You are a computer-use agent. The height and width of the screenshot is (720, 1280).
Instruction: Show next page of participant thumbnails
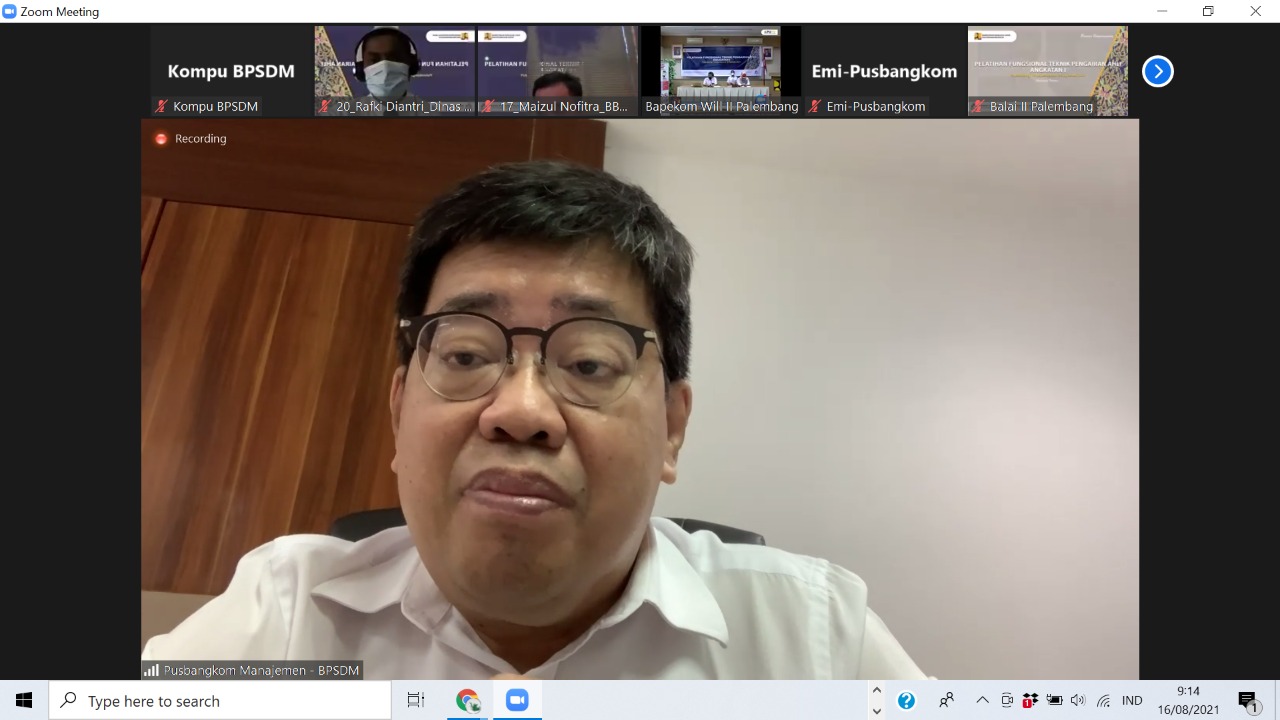[x=1157, y=71]
